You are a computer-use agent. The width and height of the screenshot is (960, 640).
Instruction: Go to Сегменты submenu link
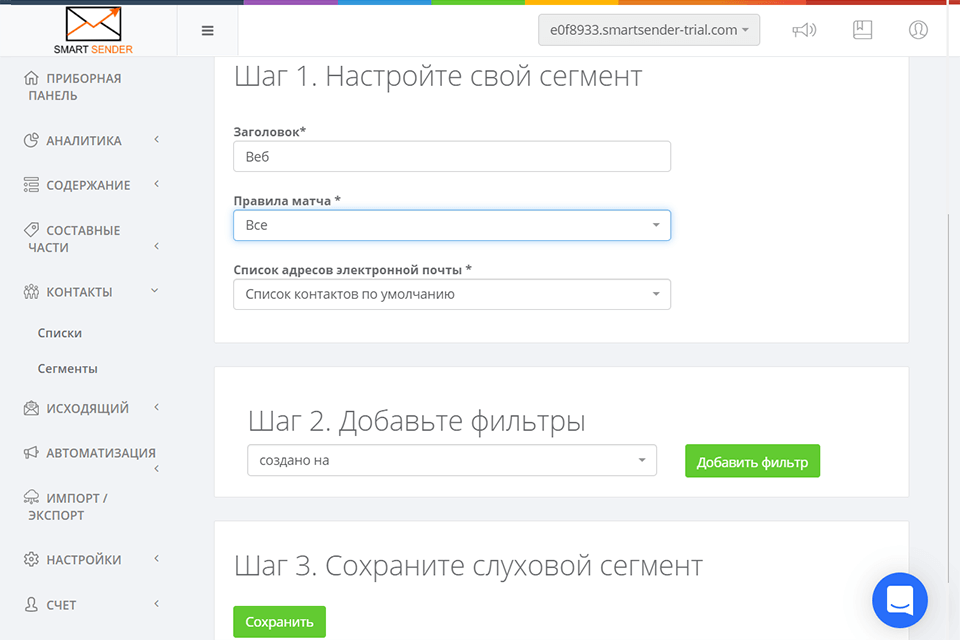click(67, 369)
